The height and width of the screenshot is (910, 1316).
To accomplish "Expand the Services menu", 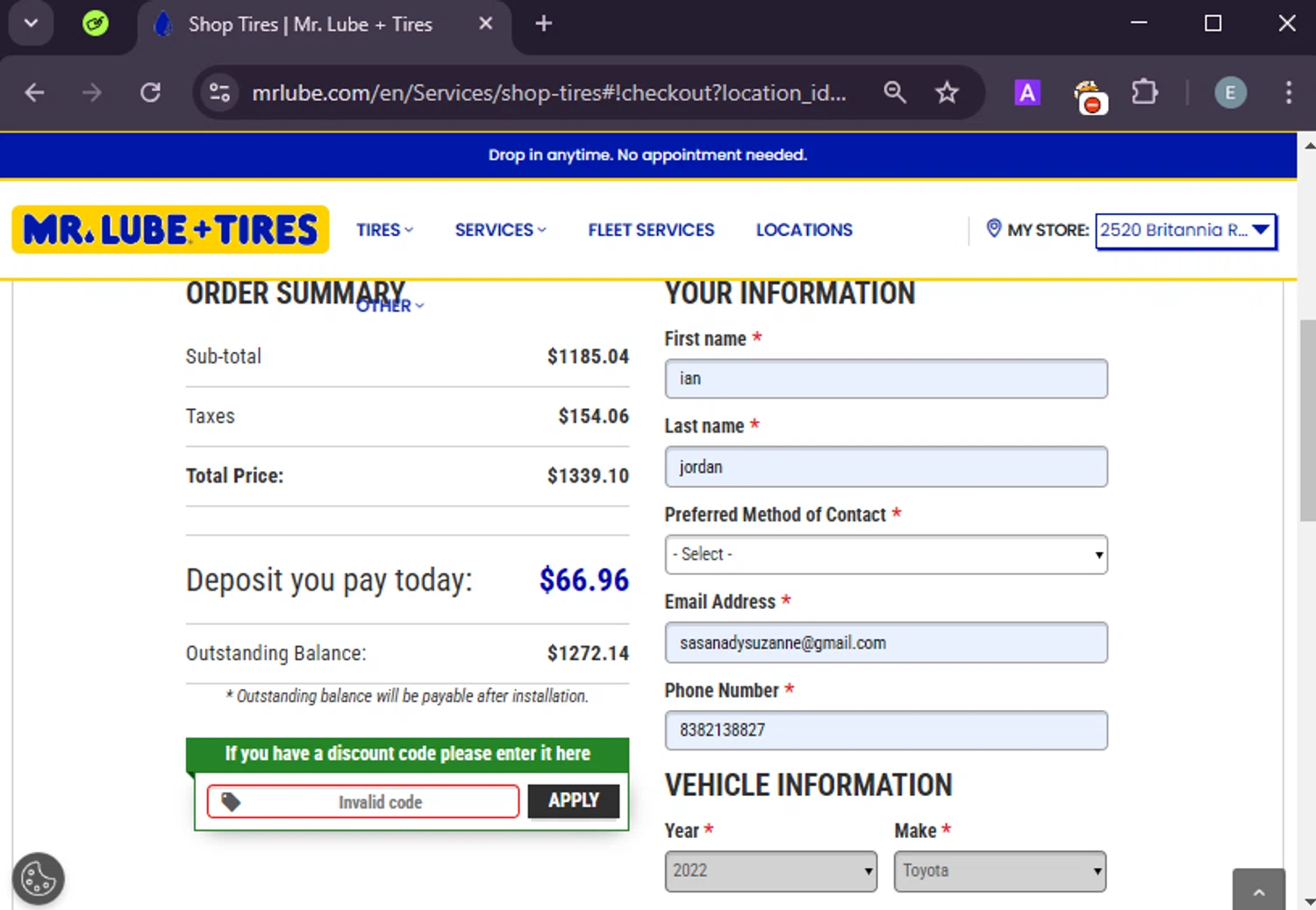I will [500, 230].
